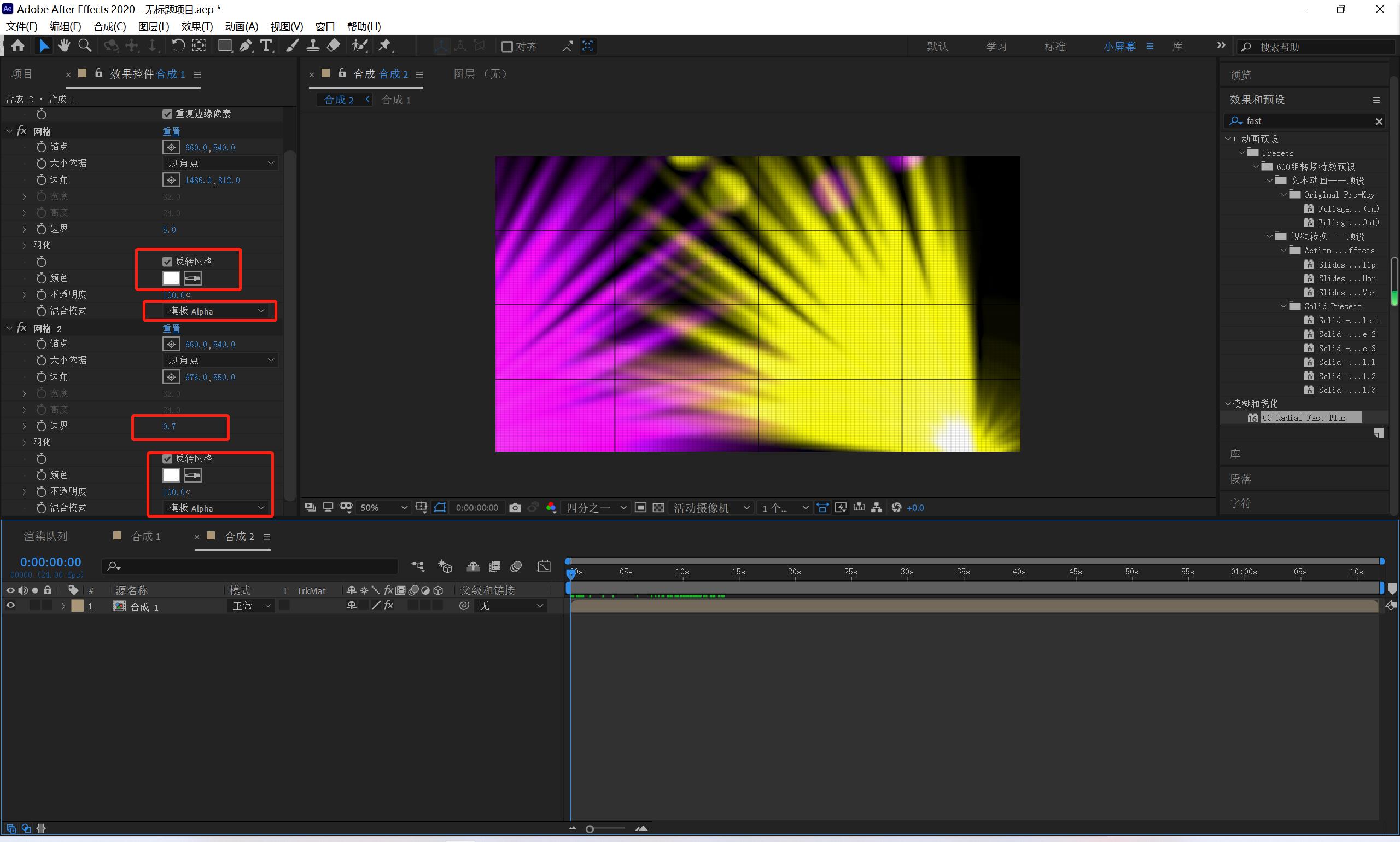1400x842 pixels.
Task: Switch to 渲染队列 tab
Action: 45,536
